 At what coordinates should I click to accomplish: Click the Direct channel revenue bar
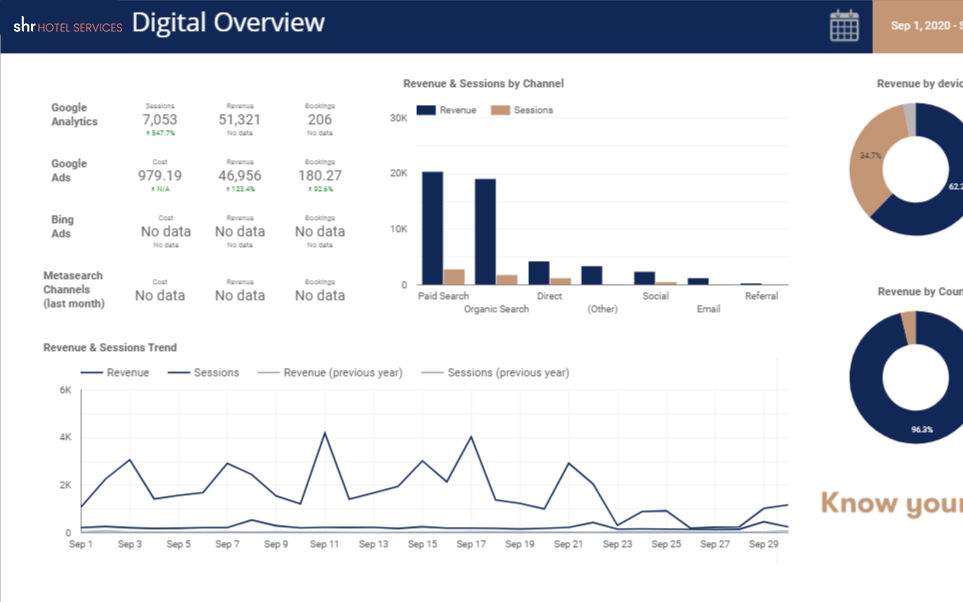pyautogui.click(x=539, y=273)
